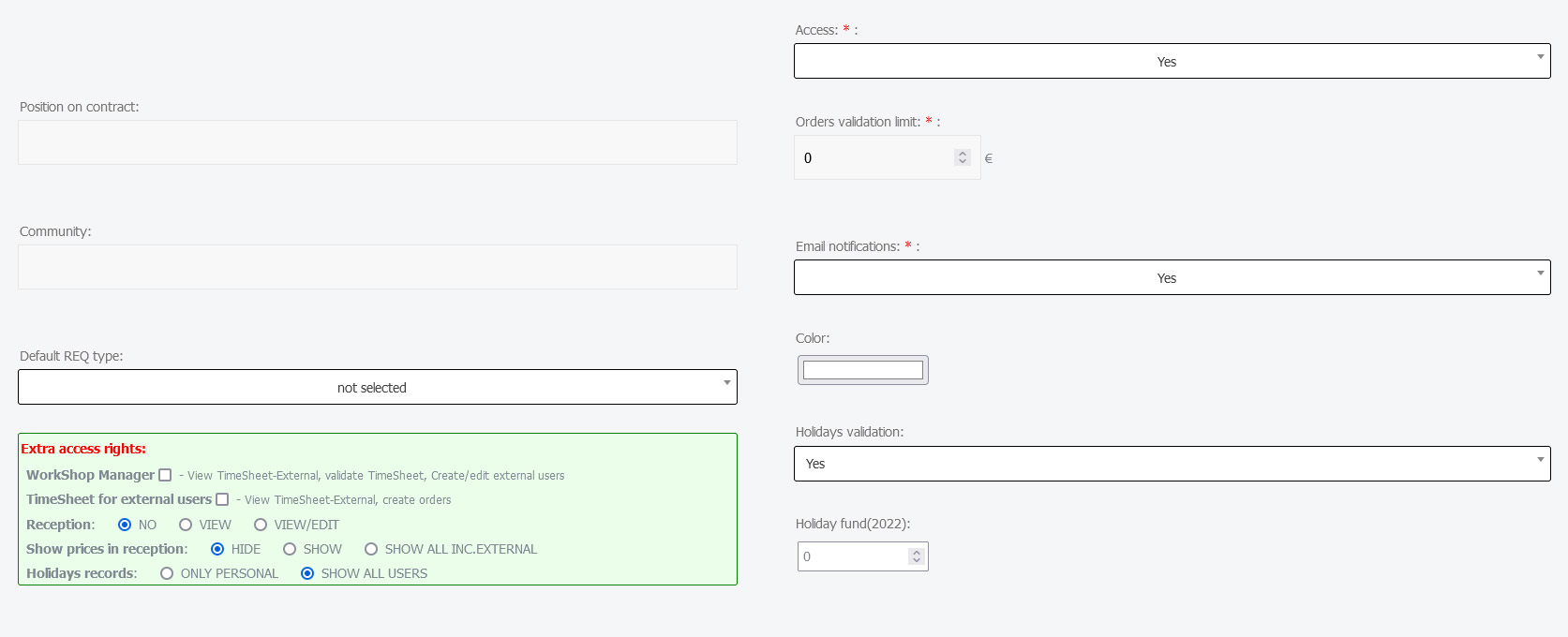Image resolution: width=1568 pixels, height=637 pixels.
Task: Open Default REQ type dropdown
Action: pyautogui.click(x=377, y=387)
